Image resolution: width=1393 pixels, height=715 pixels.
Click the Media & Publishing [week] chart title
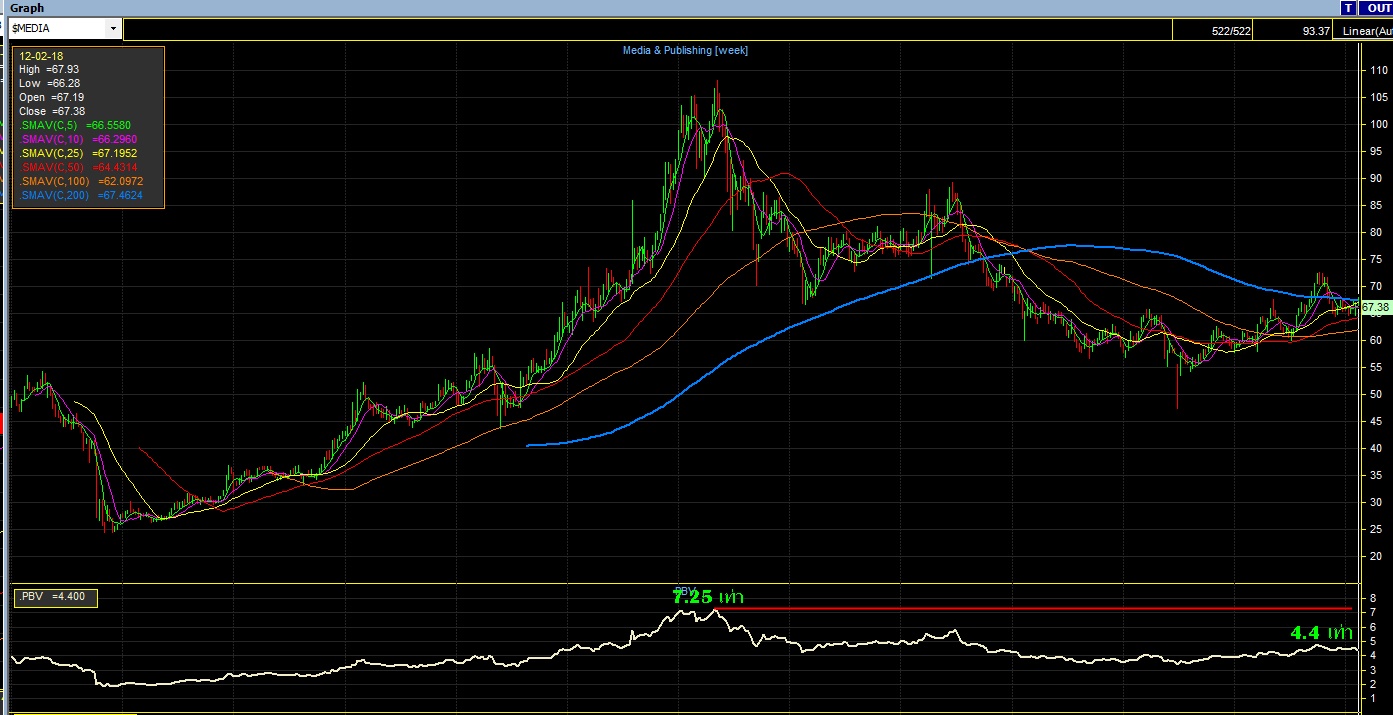click(x=685, y=50)
